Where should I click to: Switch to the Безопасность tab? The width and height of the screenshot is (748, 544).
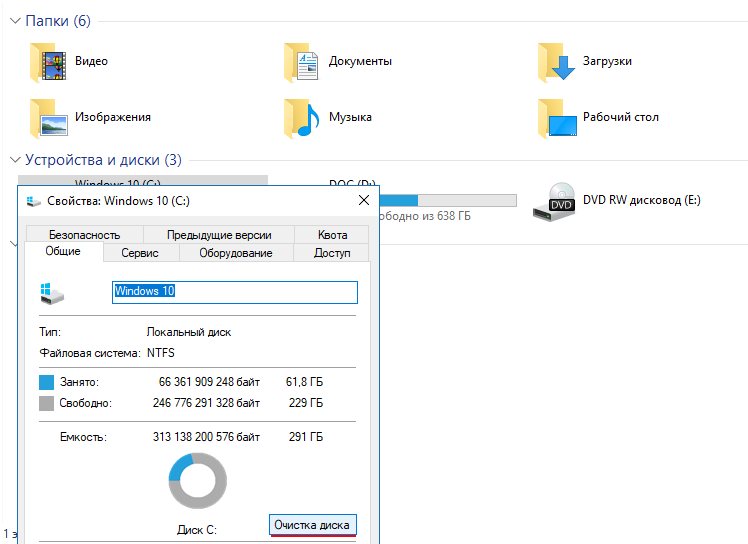click(84, 235)
